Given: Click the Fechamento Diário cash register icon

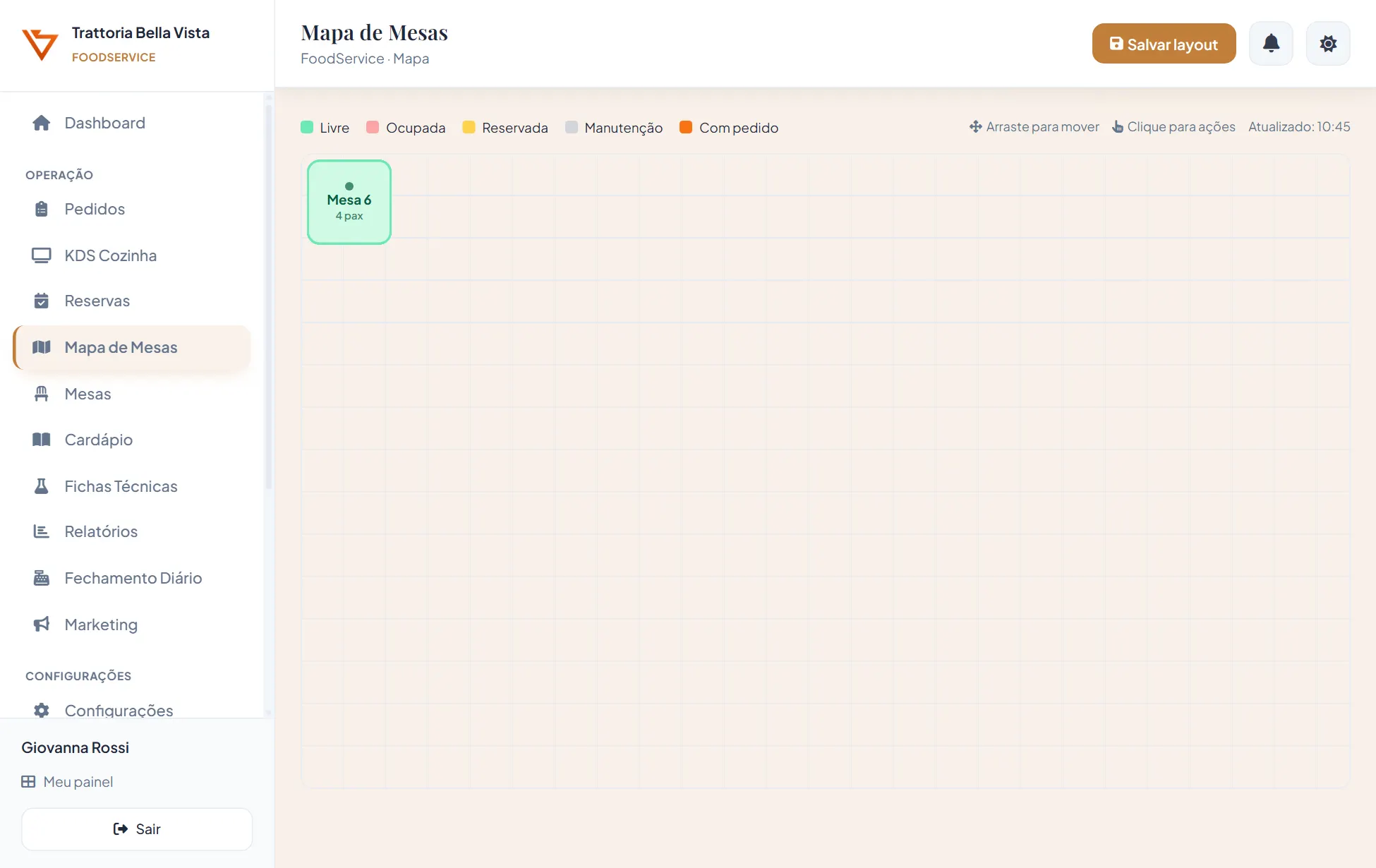Looking at the screenshot, I should (x=42, y=578).
